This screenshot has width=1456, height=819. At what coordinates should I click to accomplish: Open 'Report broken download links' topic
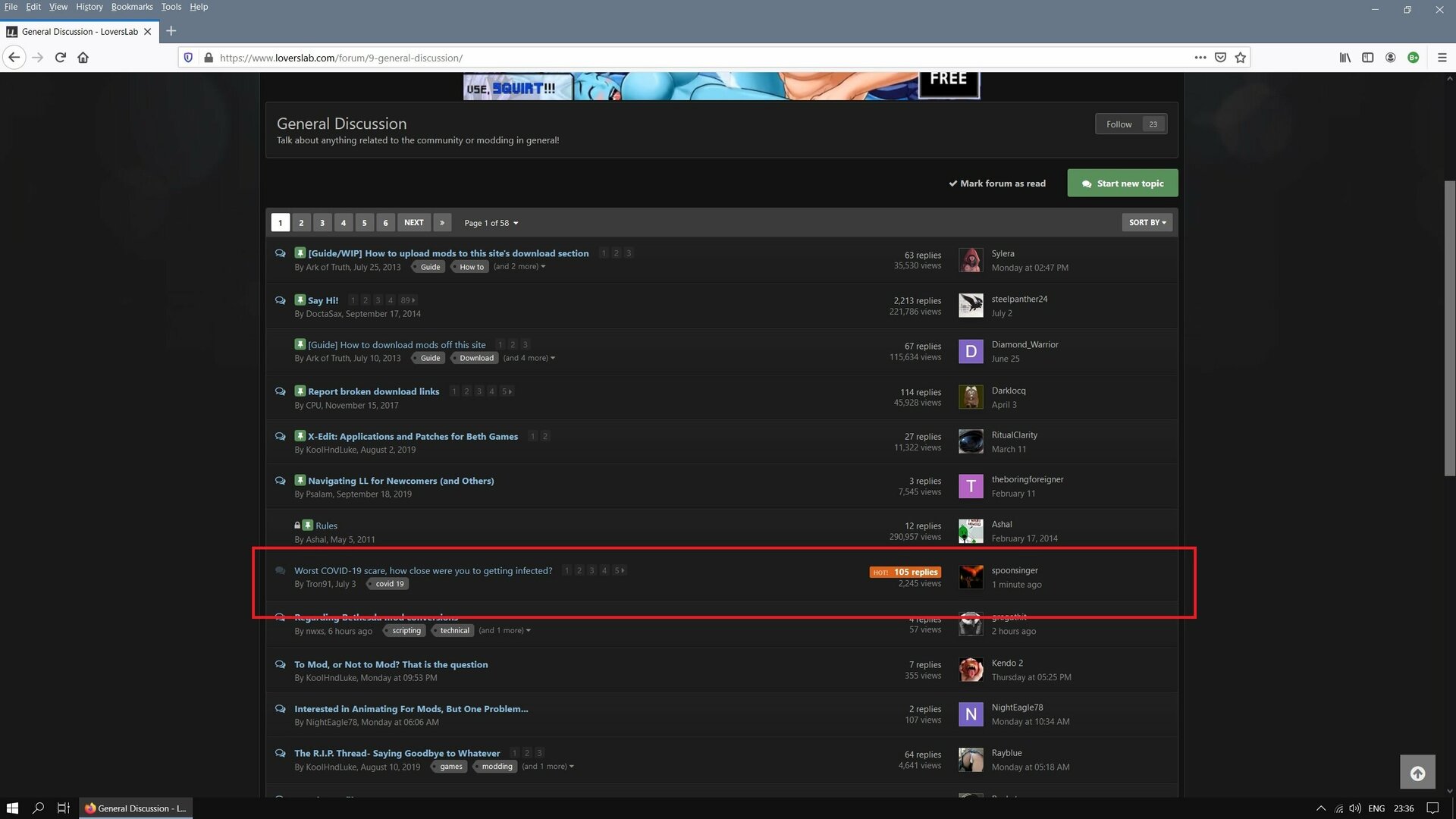pyautogui.click(x=374, y=391)
